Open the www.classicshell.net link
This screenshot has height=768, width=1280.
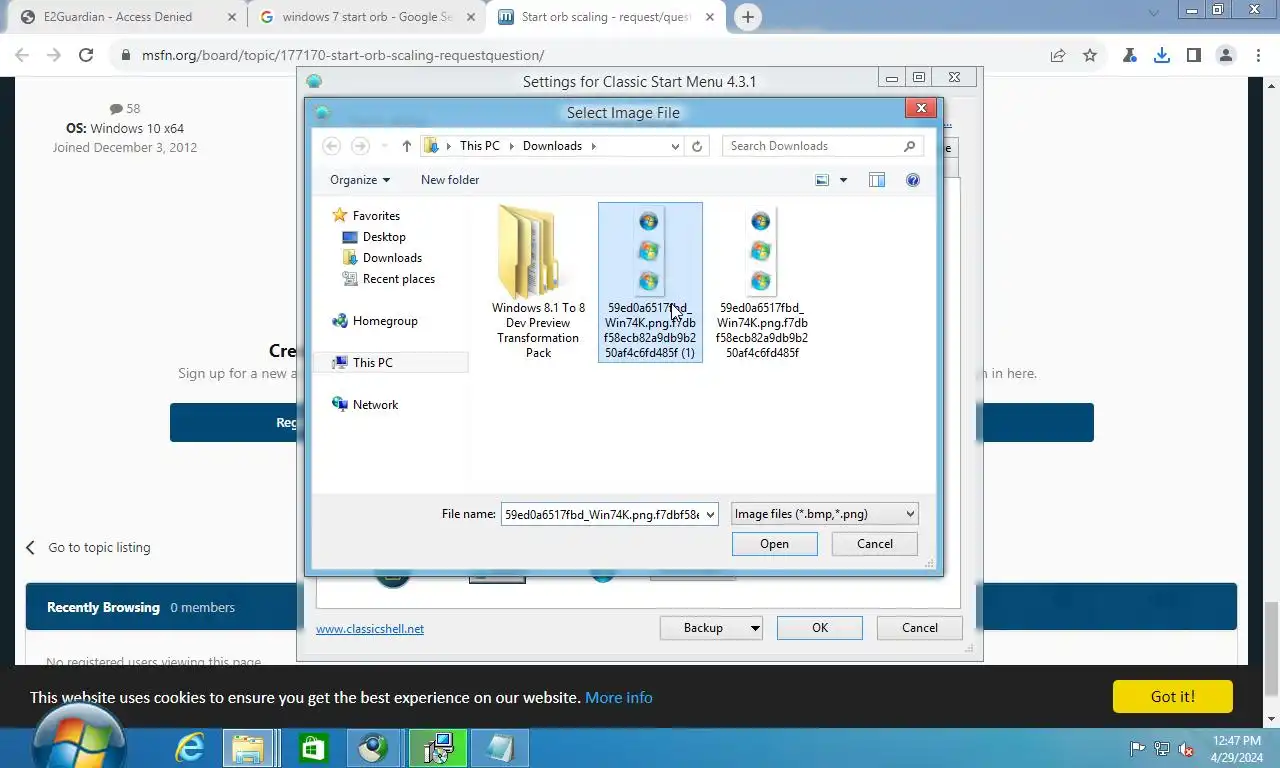point(370,629)
